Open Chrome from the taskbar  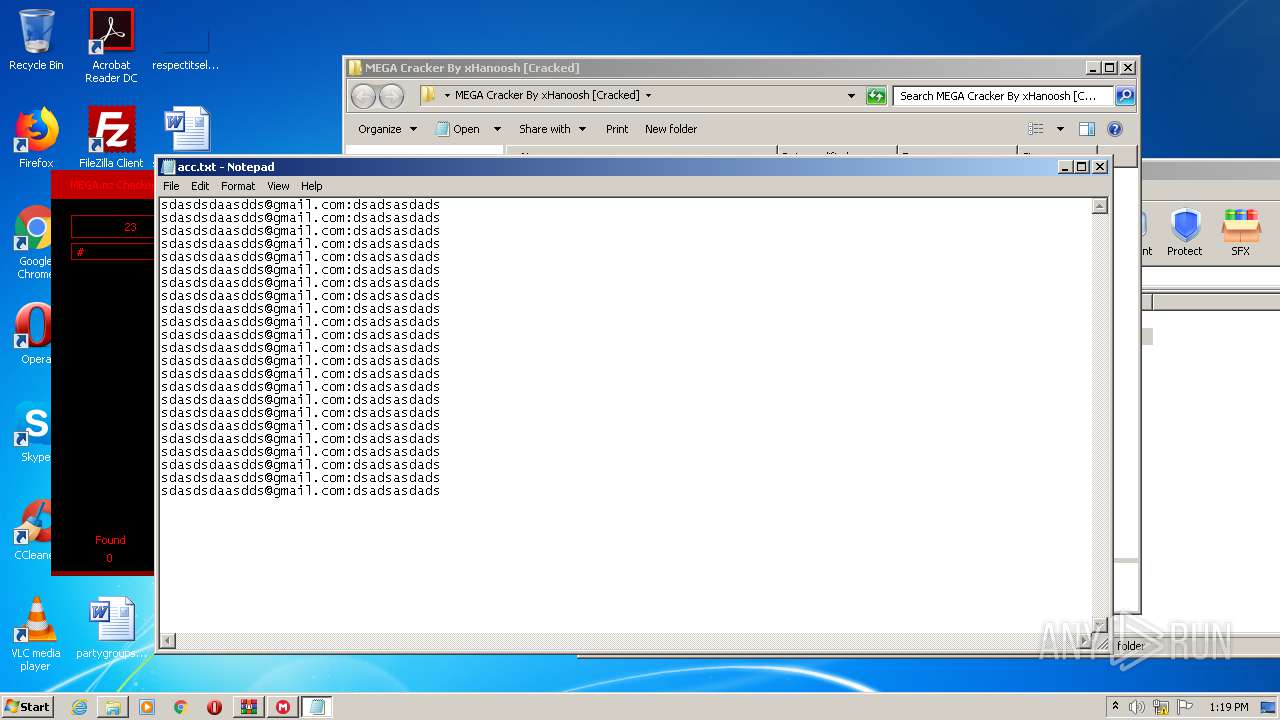click(180, 707)
